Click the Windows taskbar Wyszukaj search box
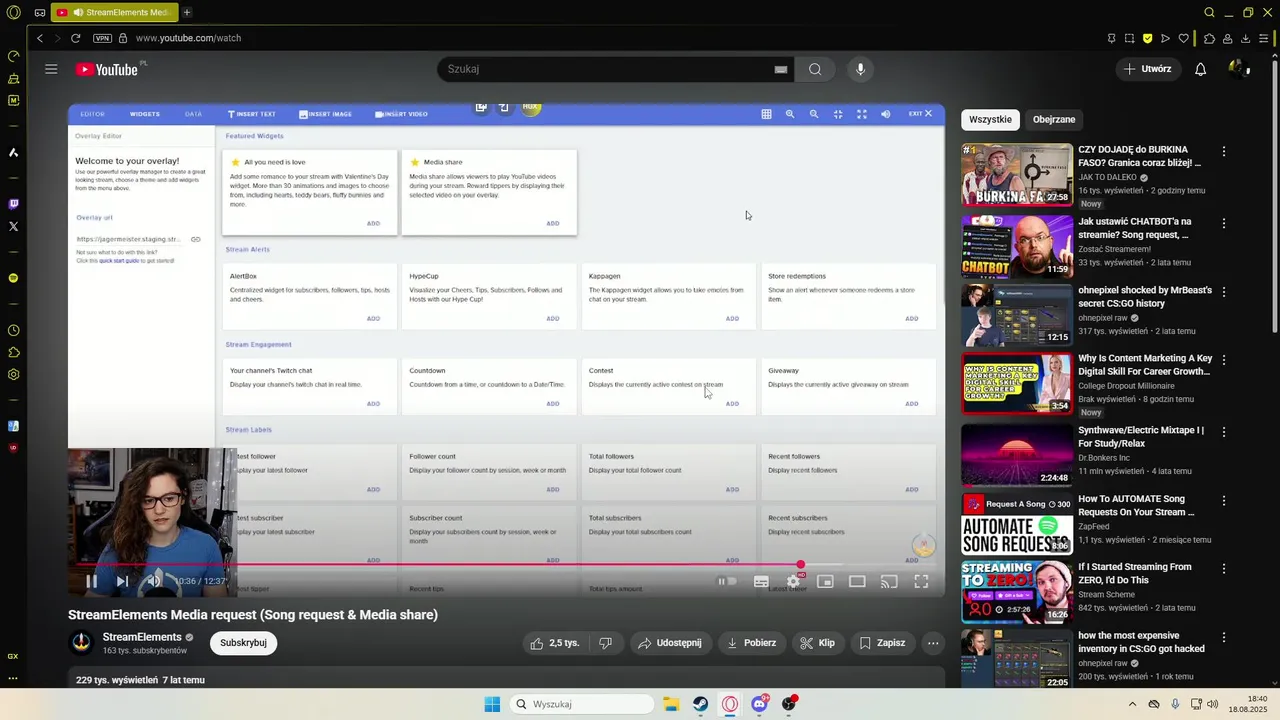Viewport: 1280px width, 720px height. (580, 704)
